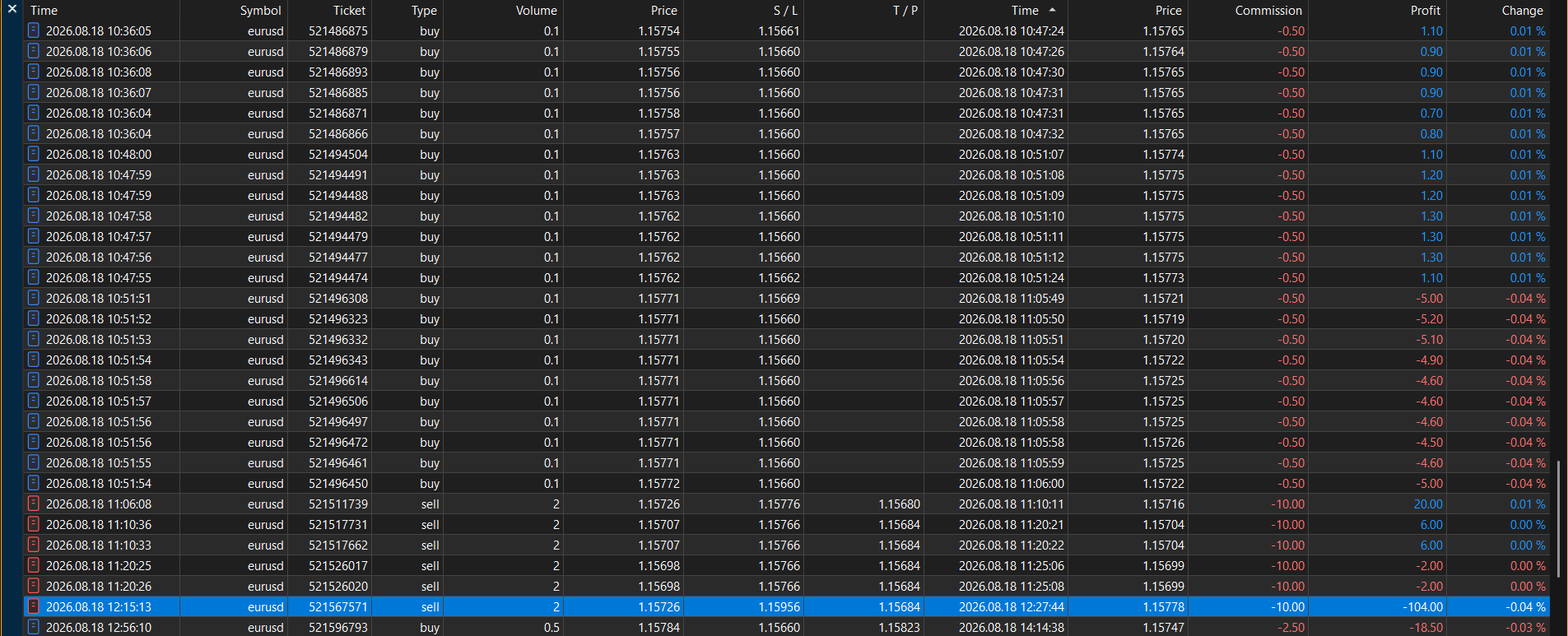Image resolution: width=1568 pixels, height=636 pixels.
Task: Sort by the Ticket column header
Action: coord(349,11)
